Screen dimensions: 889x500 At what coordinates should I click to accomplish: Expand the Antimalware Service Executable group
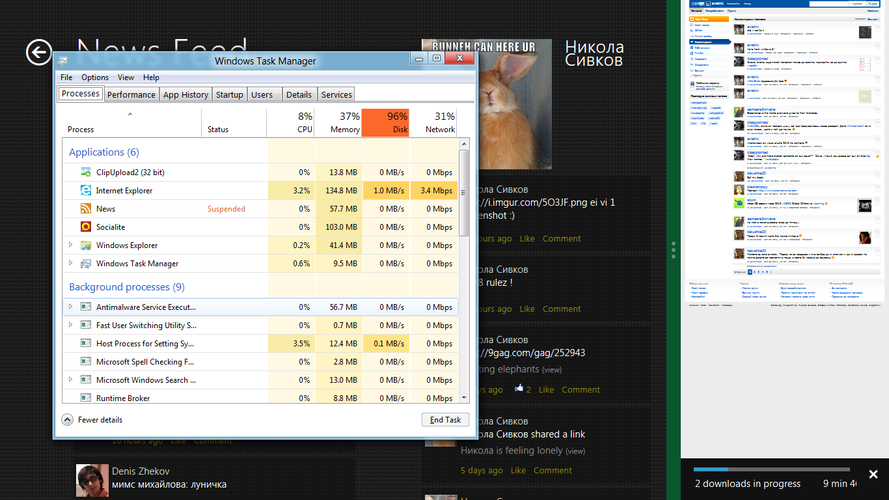tap(71, 307)
